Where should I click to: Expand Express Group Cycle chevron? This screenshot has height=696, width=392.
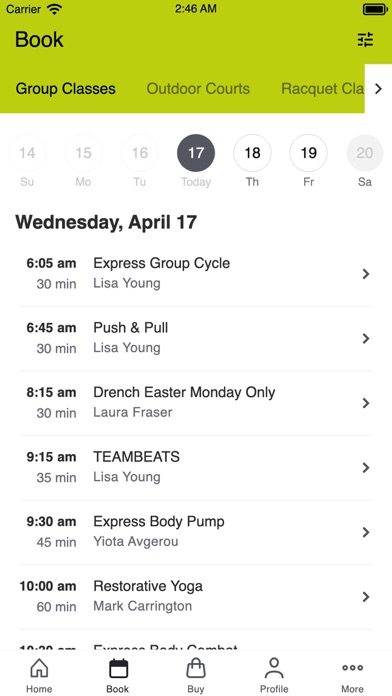pyautogui.click(x=366, y=274)
